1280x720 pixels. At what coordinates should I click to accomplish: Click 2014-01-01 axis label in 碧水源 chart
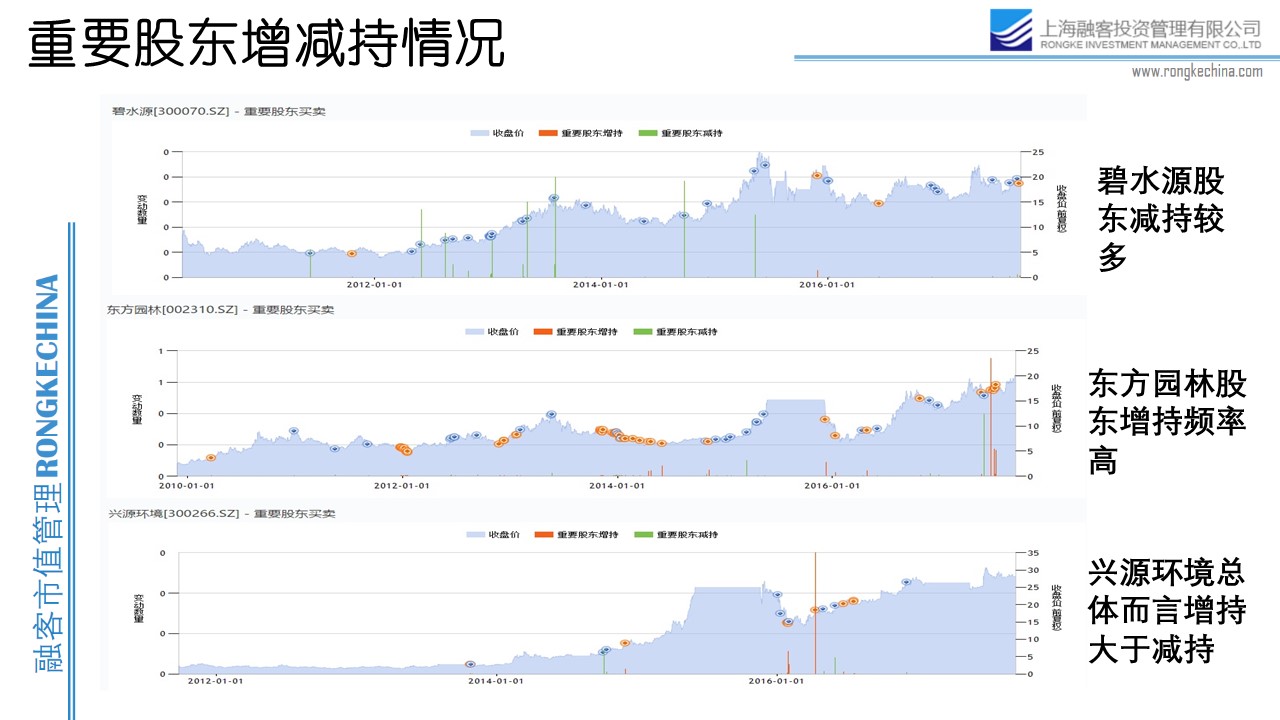tap(601, 284)
